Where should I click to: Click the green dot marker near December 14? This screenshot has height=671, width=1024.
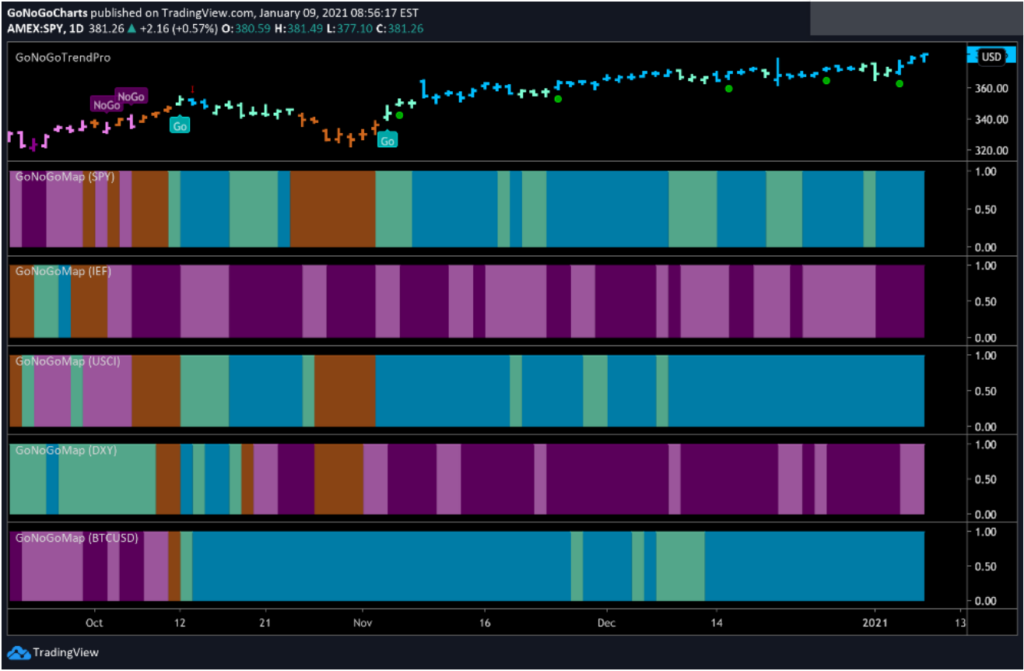click(x=729, y=89)
